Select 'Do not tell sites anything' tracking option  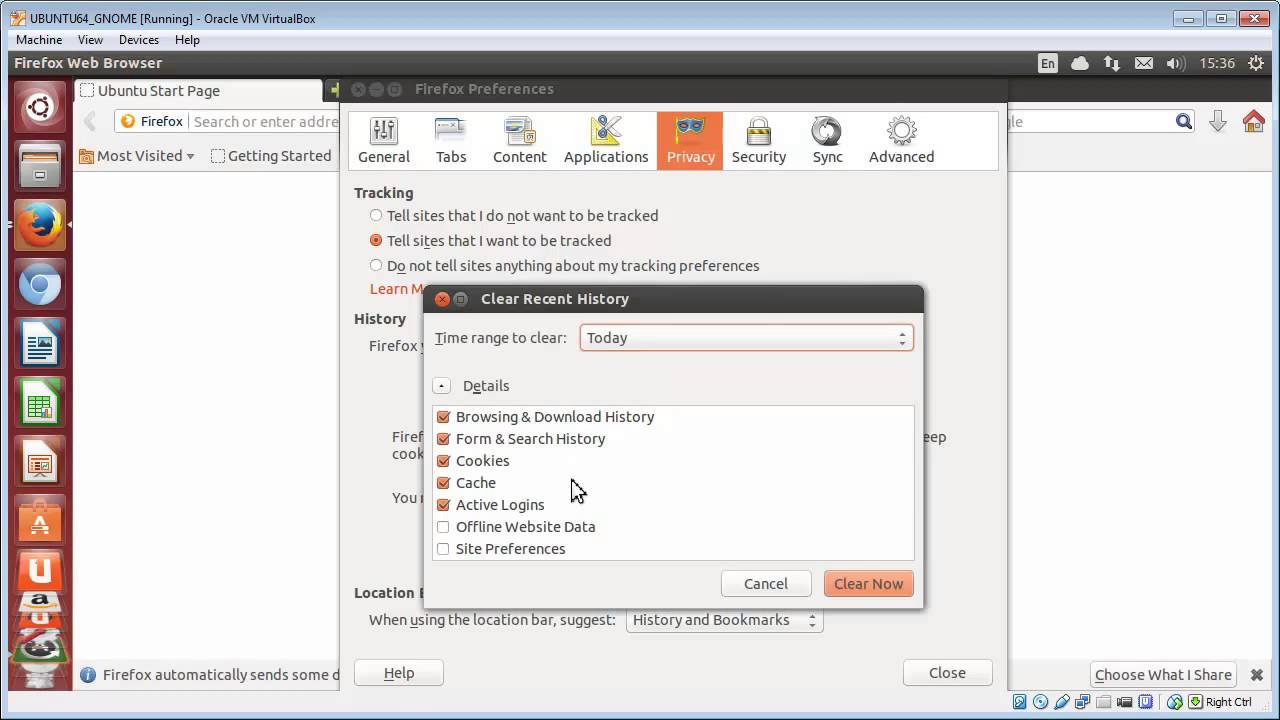(x=376, y=265)
